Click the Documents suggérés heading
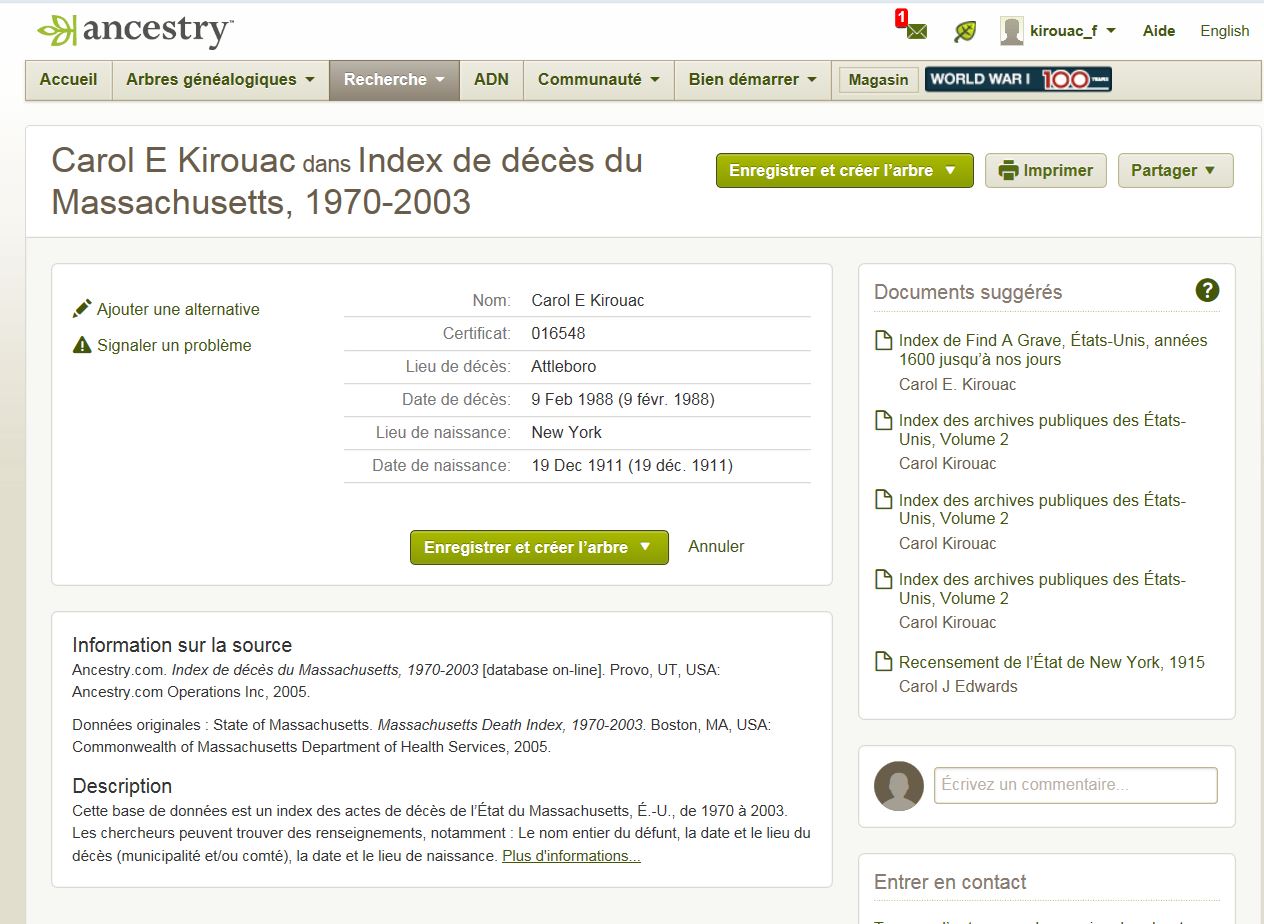Image resolution: width=1264 pixels, height=924 pixels. click(x=968, y=292)
